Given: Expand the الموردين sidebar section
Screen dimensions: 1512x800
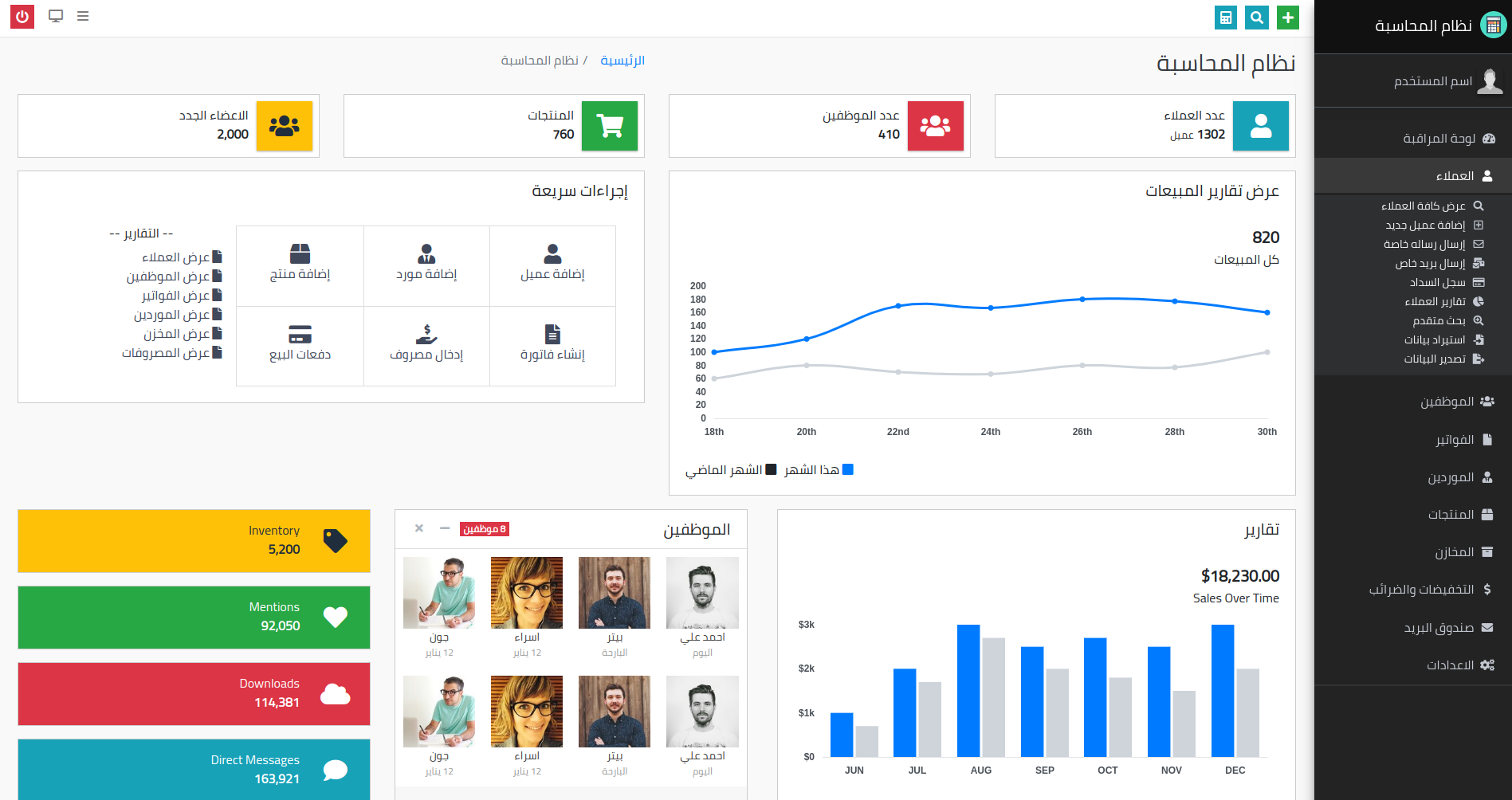Looking at the screenshot, I should [1413, 477].
